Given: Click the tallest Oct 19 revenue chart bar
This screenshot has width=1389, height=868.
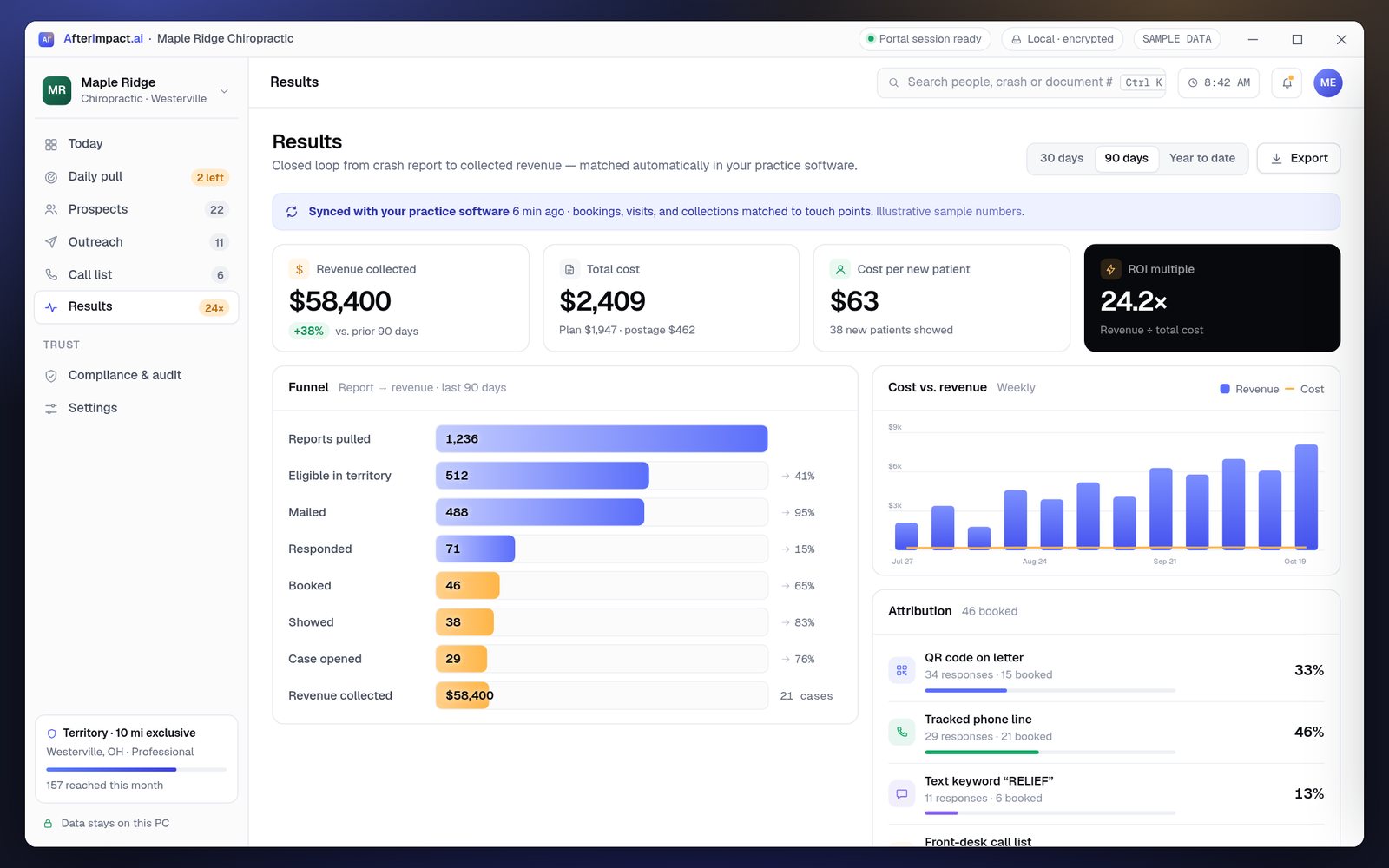Looking at the screenshot, I should 1306,496.
